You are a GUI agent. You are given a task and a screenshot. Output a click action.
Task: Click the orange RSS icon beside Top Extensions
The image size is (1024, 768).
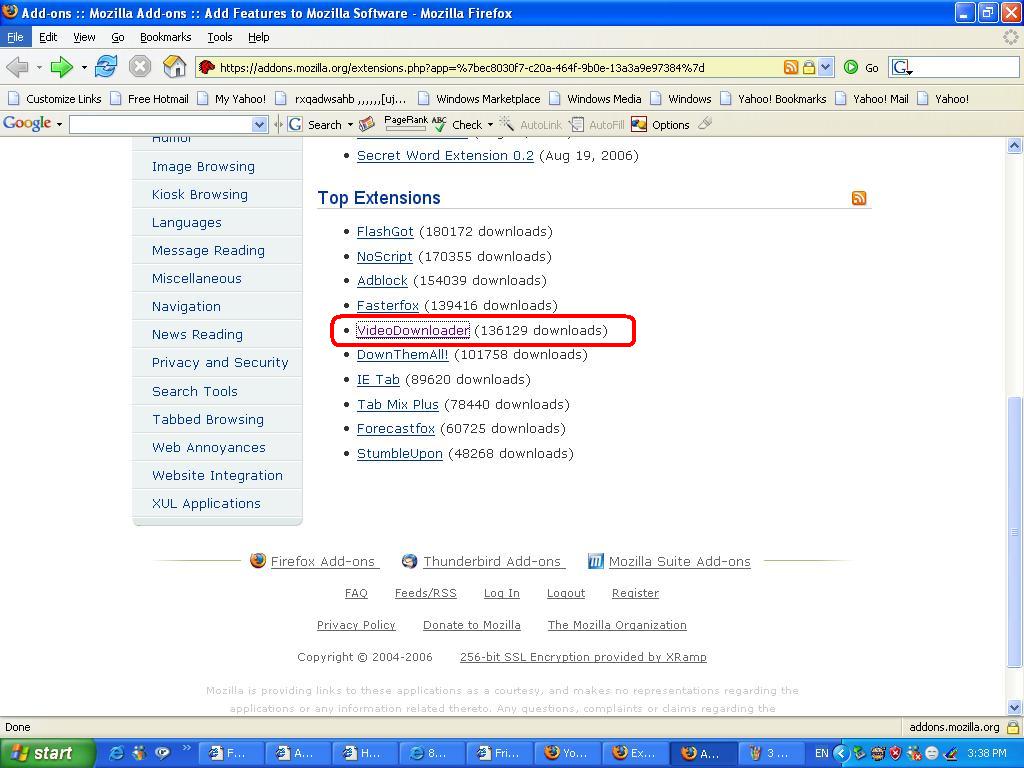(859, 198)
